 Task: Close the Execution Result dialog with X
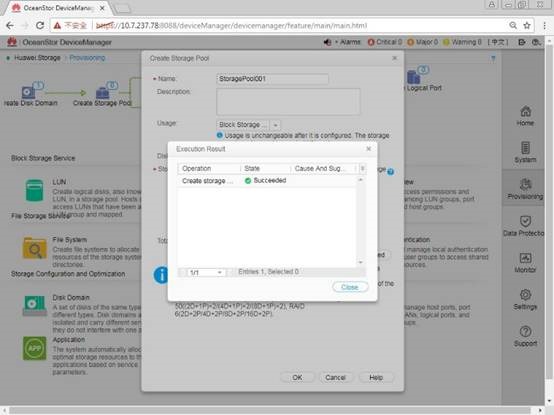point(369,149)
